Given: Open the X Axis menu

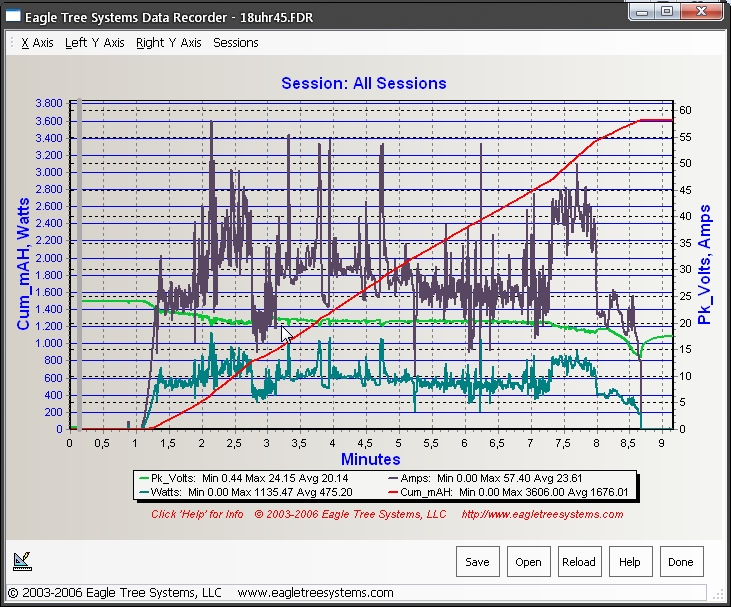Looking at the screenshot, I should tap(38, 43).
